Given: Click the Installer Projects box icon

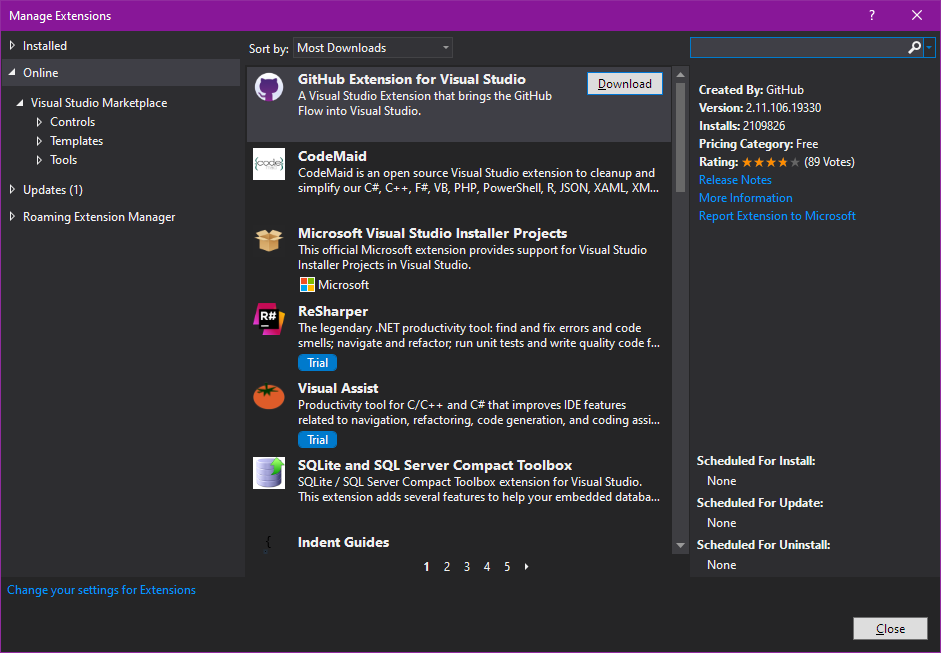Looking at the screenshot, I should (x=269, y=241).
